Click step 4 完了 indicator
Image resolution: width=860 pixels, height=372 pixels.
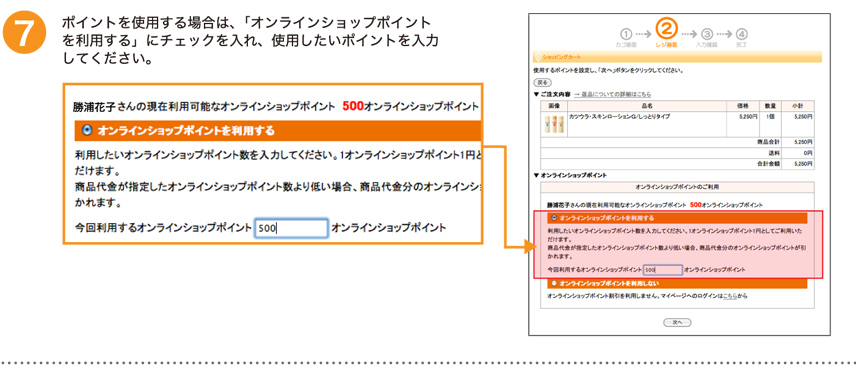click(x=742, y=37)
